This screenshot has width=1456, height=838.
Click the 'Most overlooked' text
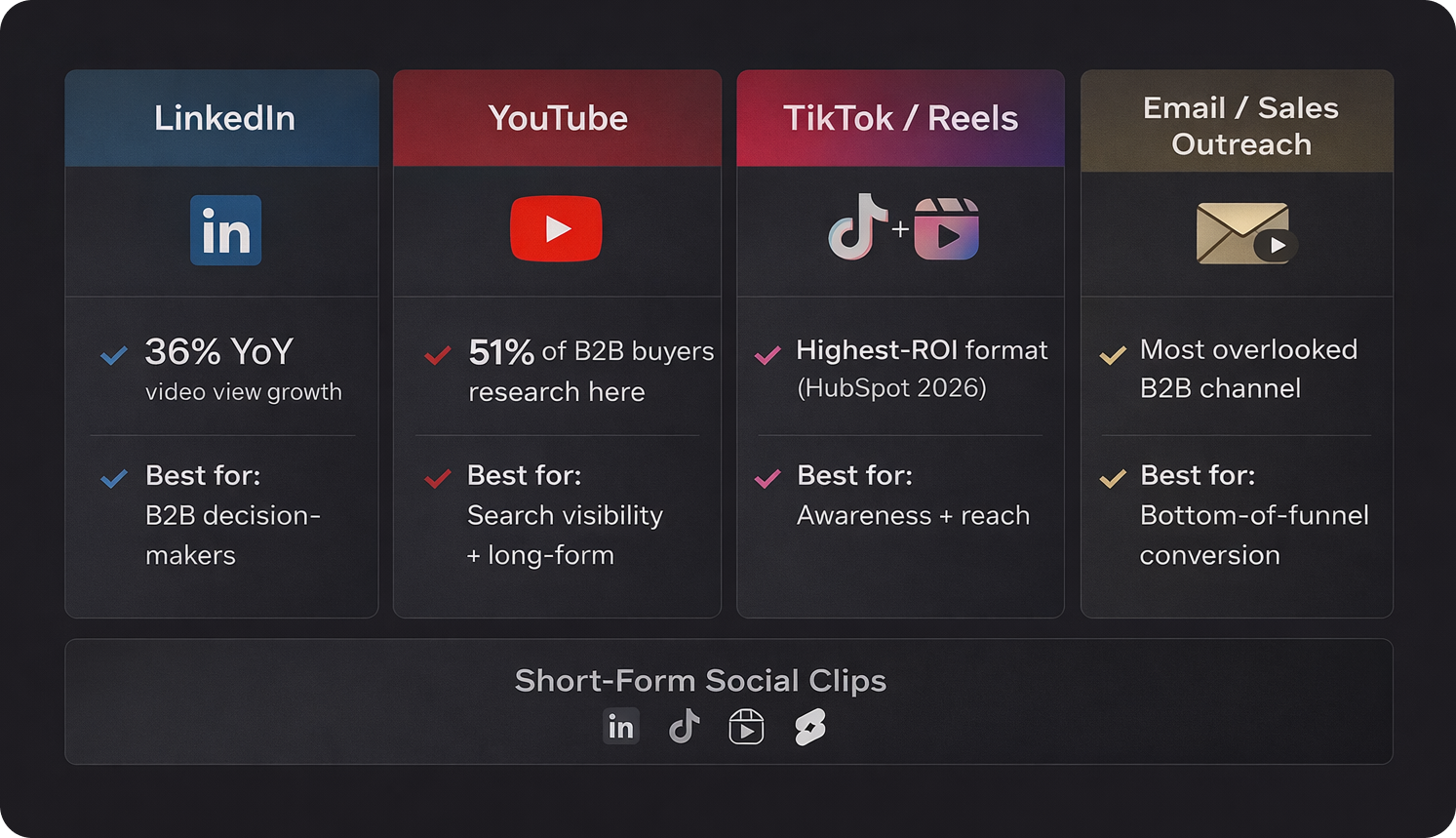click(1249, 349)
